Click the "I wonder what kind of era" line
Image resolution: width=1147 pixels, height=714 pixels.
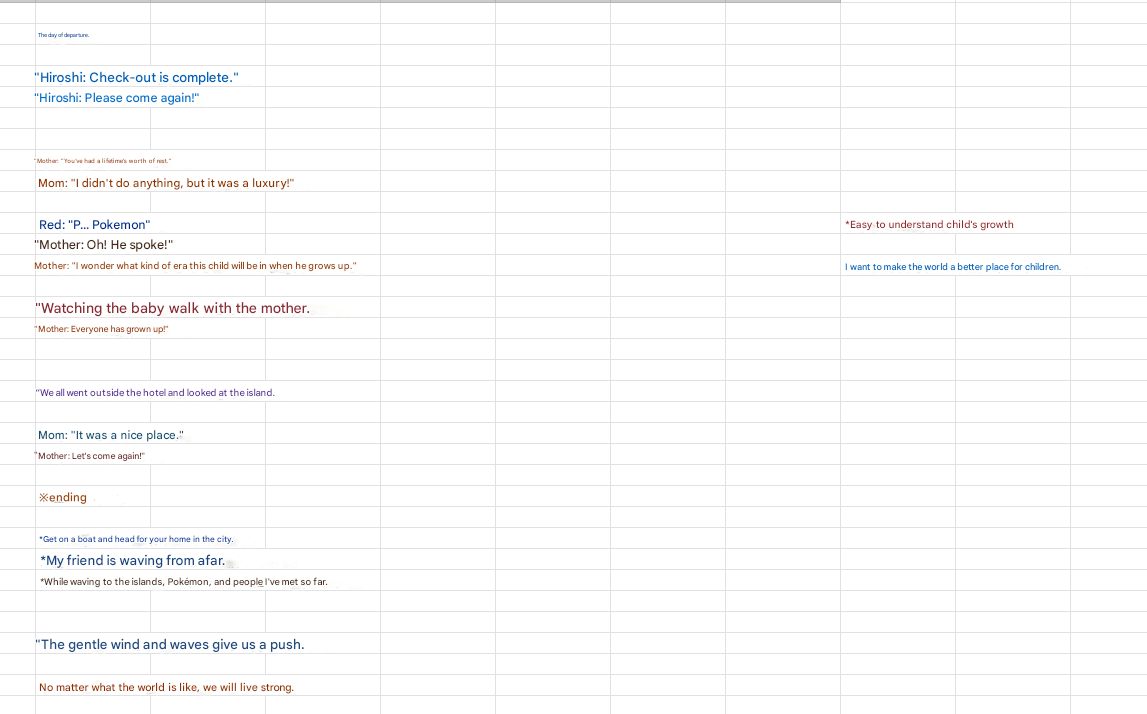195,266
